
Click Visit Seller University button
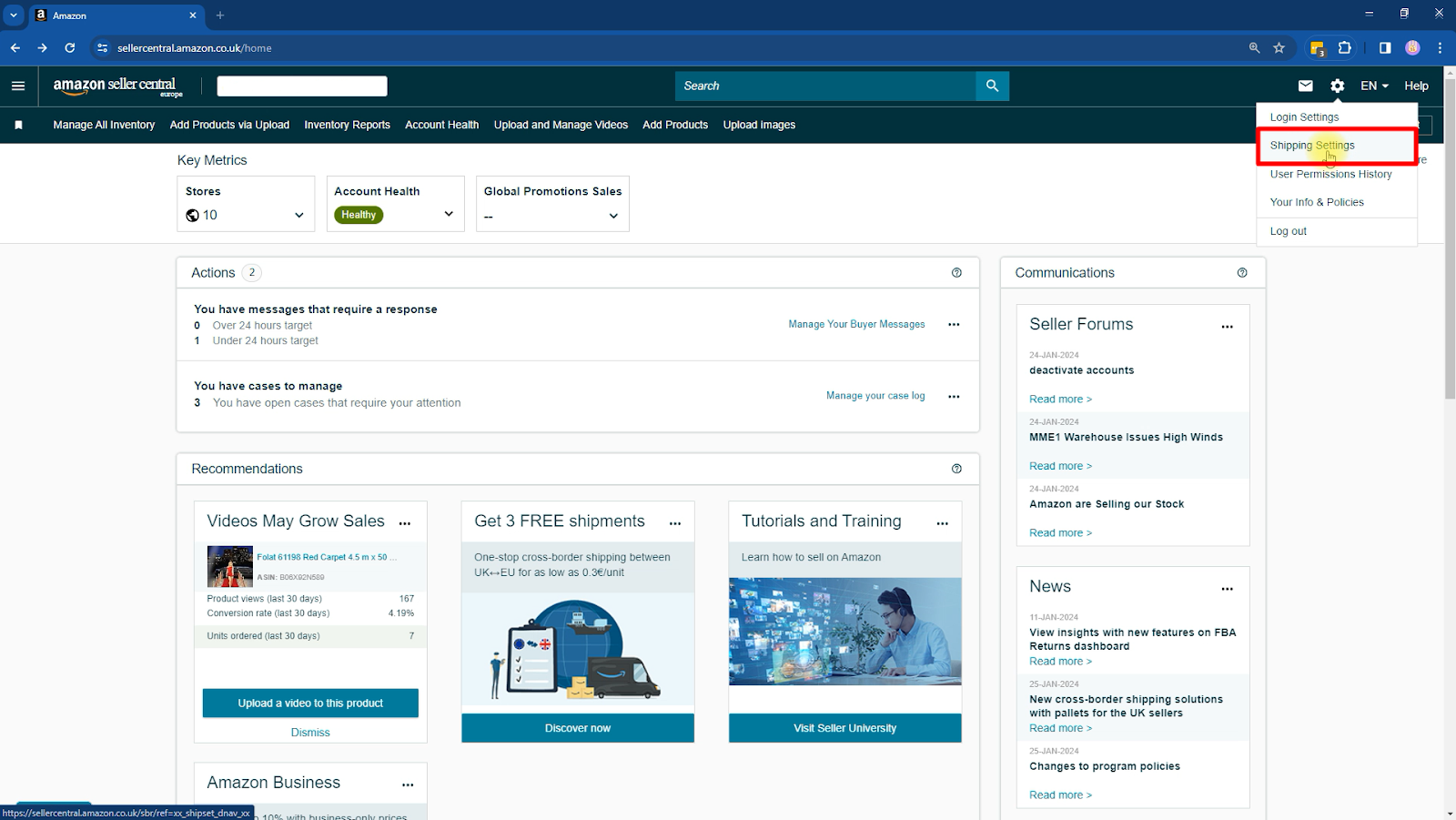pos(844,728)
